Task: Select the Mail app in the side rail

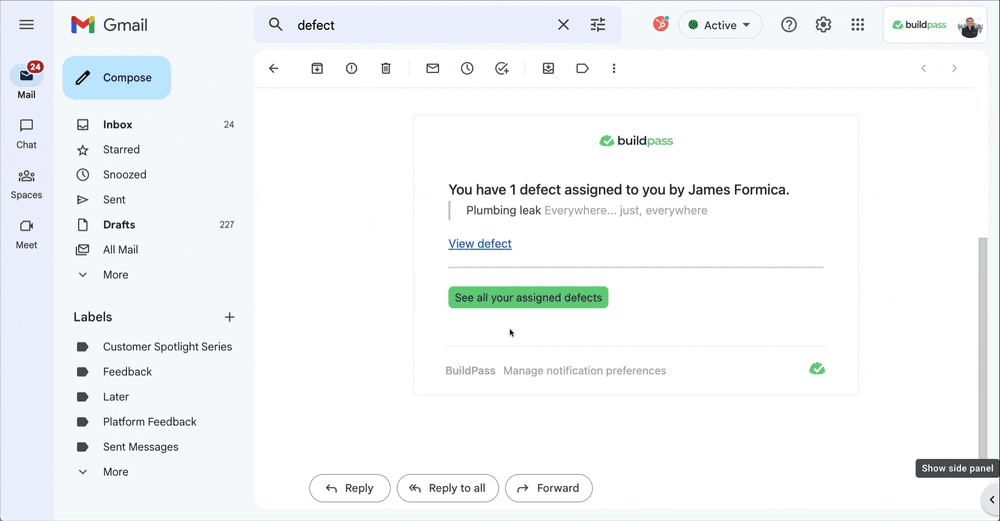Action: [x=26, y=81]
